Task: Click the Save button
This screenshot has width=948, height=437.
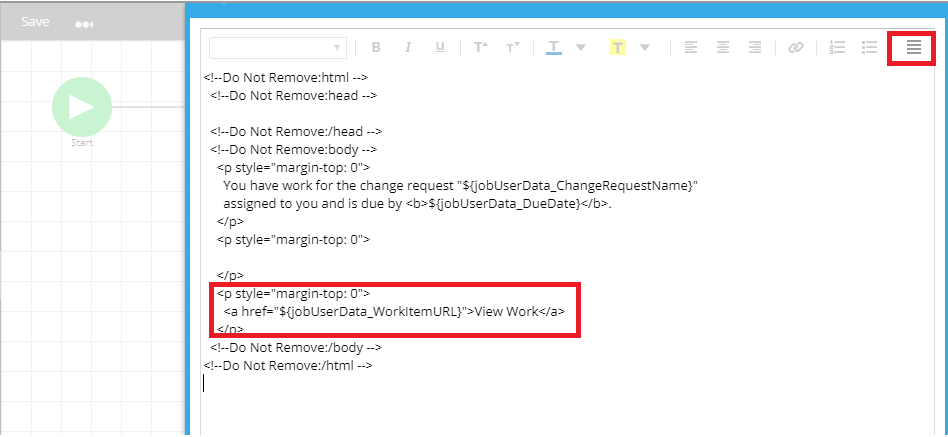Action: 36,21
